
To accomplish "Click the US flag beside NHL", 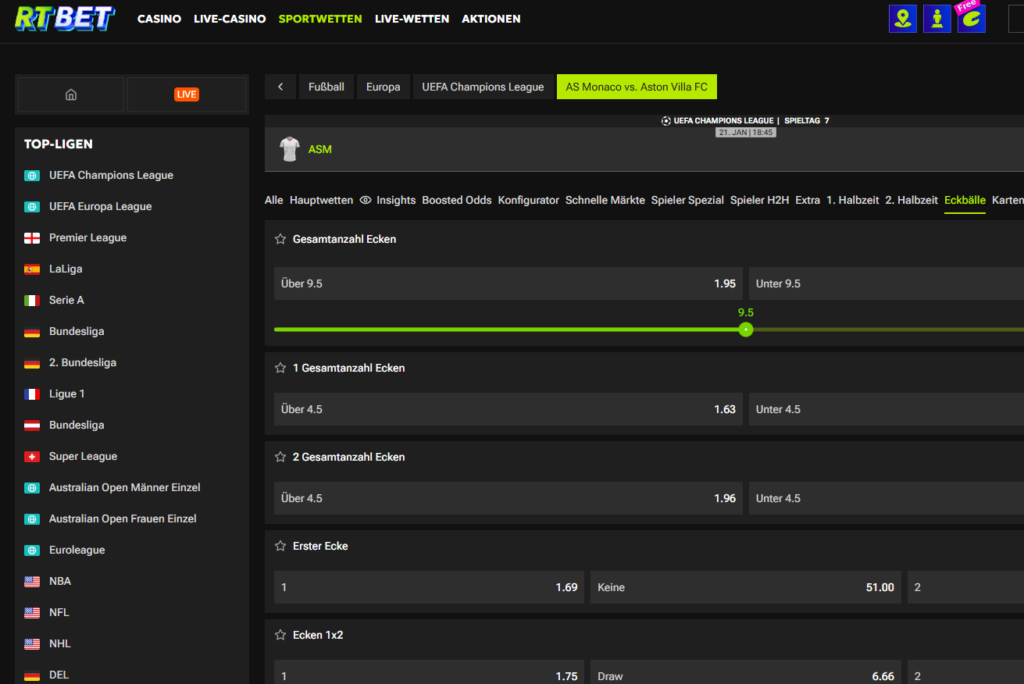I will coord(32,644).
